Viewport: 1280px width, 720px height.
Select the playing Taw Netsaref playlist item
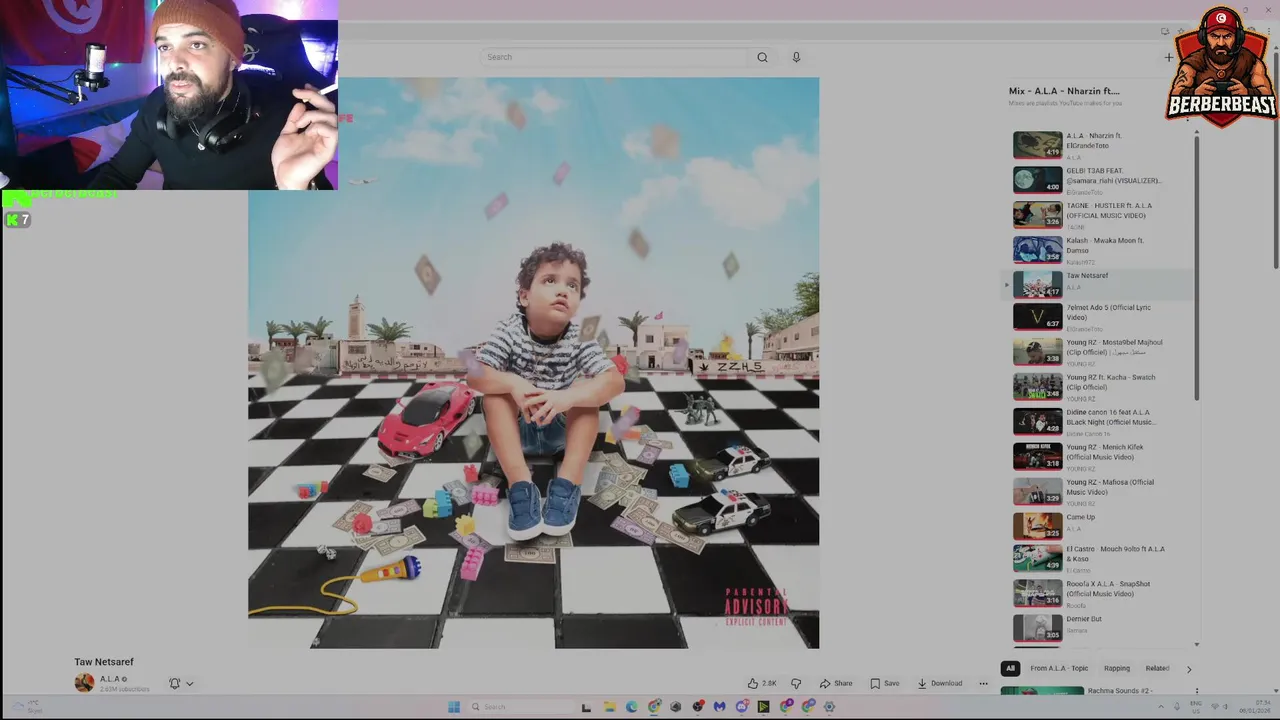coord(1100,284)
